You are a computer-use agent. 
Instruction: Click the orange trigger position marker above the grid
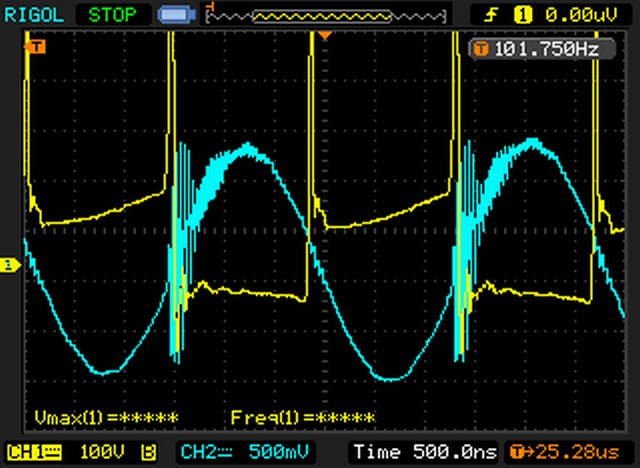pyautogui.click(x=324, y=35)
